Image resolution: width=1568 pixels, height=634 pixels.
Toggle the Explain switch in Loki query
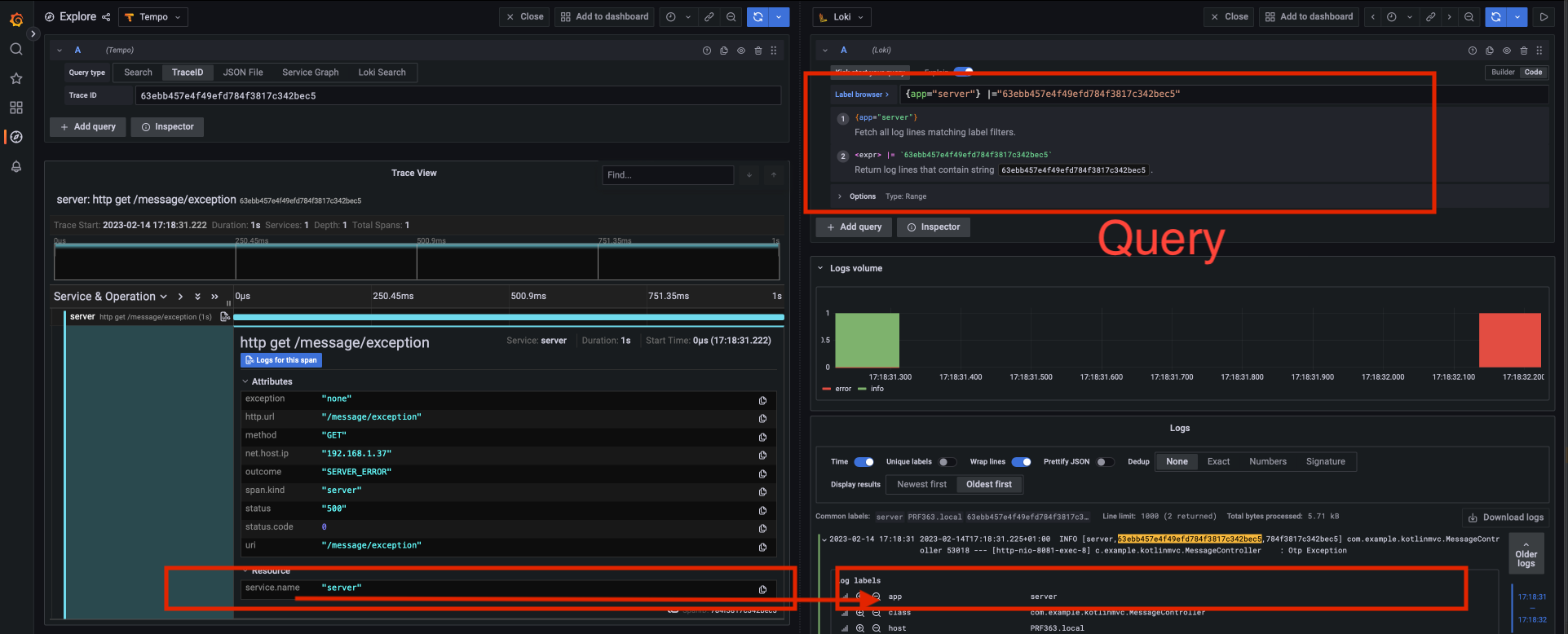tap(963, 71)
